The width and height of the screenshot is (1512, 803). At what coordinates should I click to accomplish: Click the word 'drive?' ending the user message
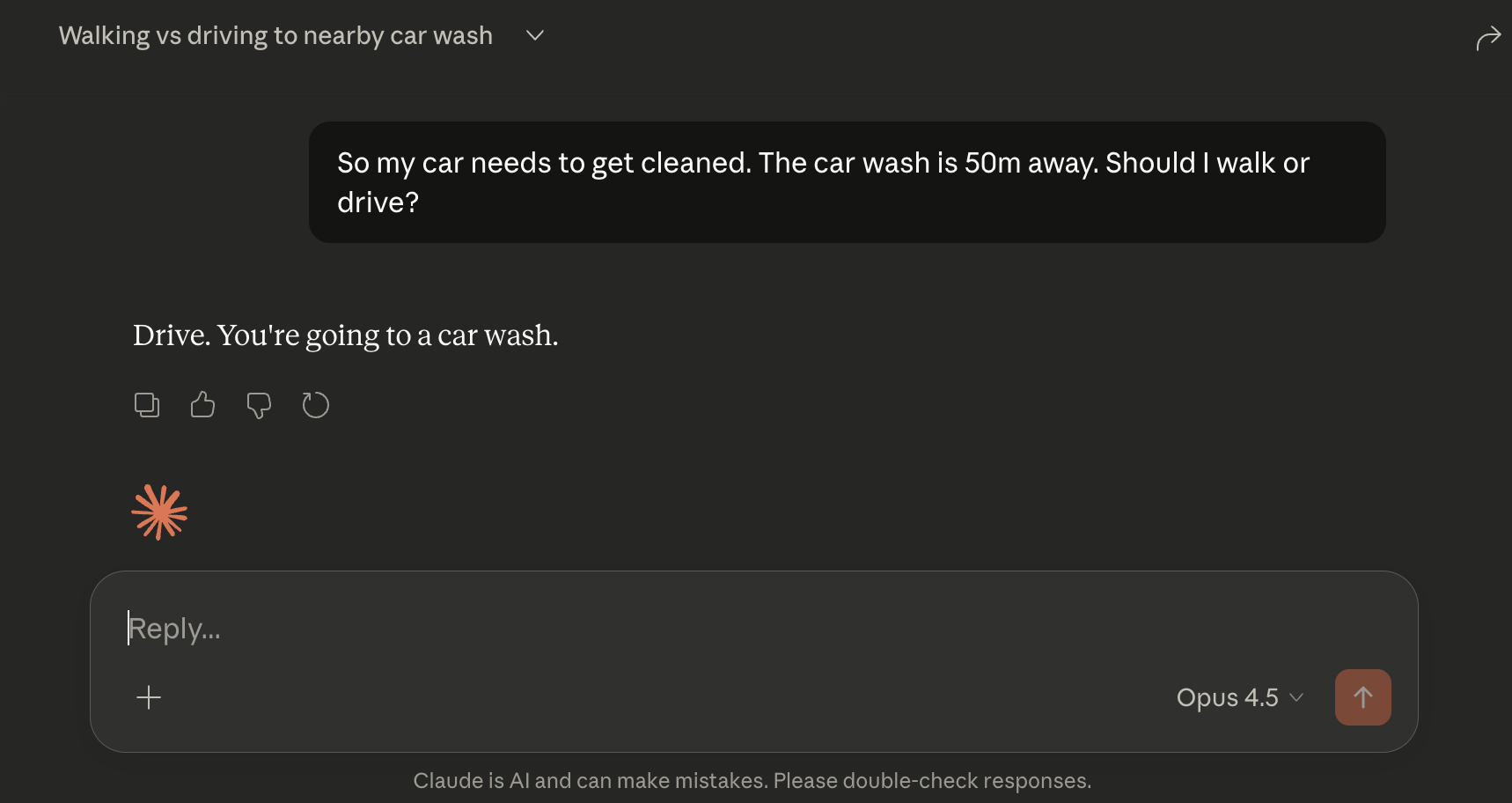click(x=378, y=203)
